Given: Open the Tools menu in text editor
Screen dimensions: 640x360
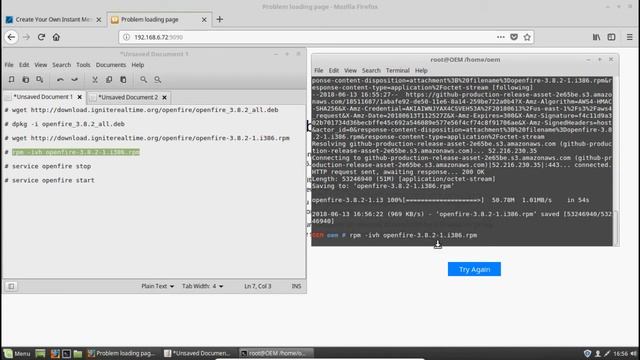Looking at the screenshot, I should [83, 65].
